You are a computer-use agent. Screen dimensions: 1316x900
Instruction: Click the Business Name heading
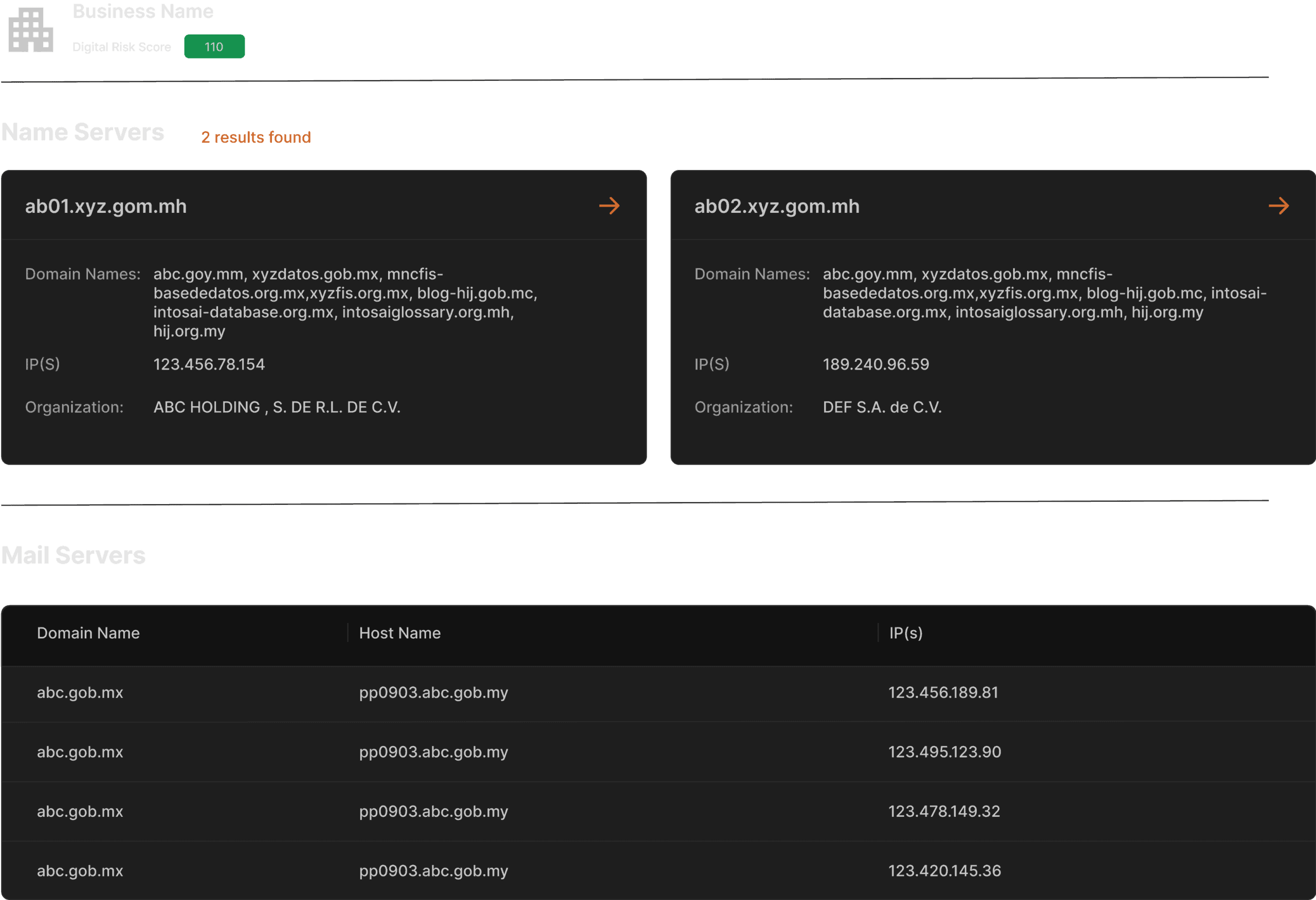coord(143,11)
